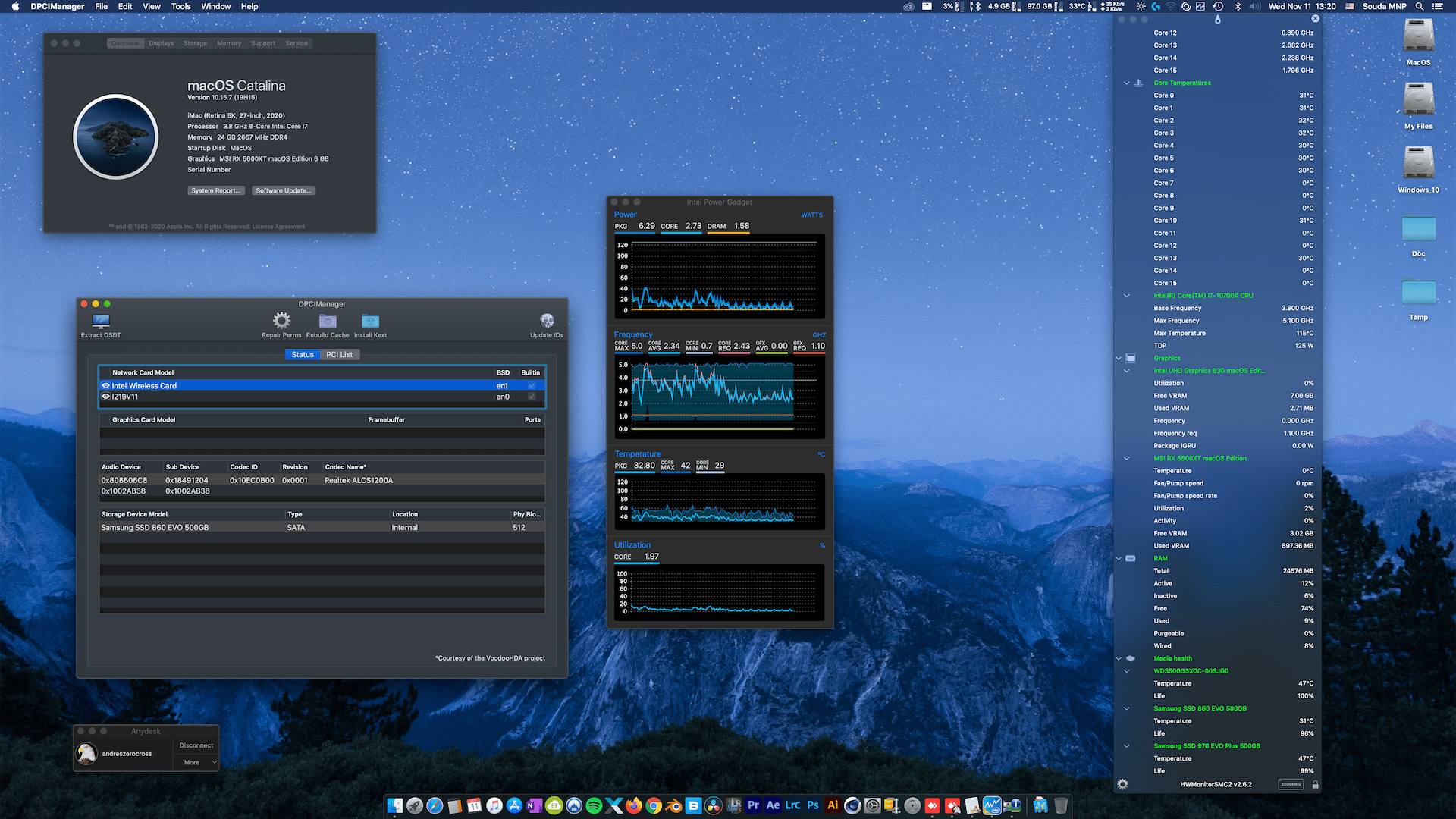Click the Rebuild Cache folder icon

(328, 321)
